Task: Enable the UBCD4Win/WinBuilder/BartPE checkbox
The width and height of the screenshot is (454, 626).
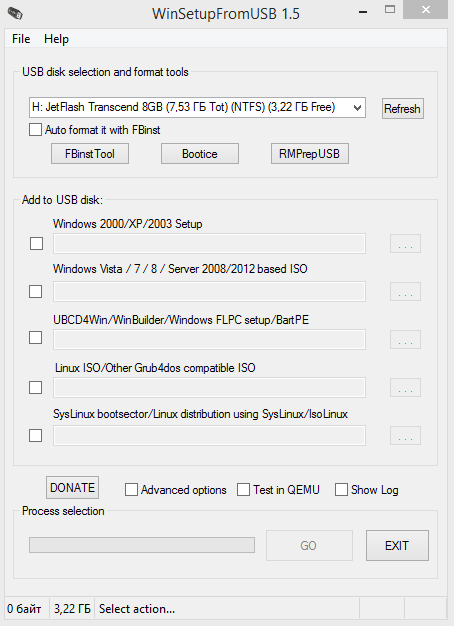Action: point(36,338)
